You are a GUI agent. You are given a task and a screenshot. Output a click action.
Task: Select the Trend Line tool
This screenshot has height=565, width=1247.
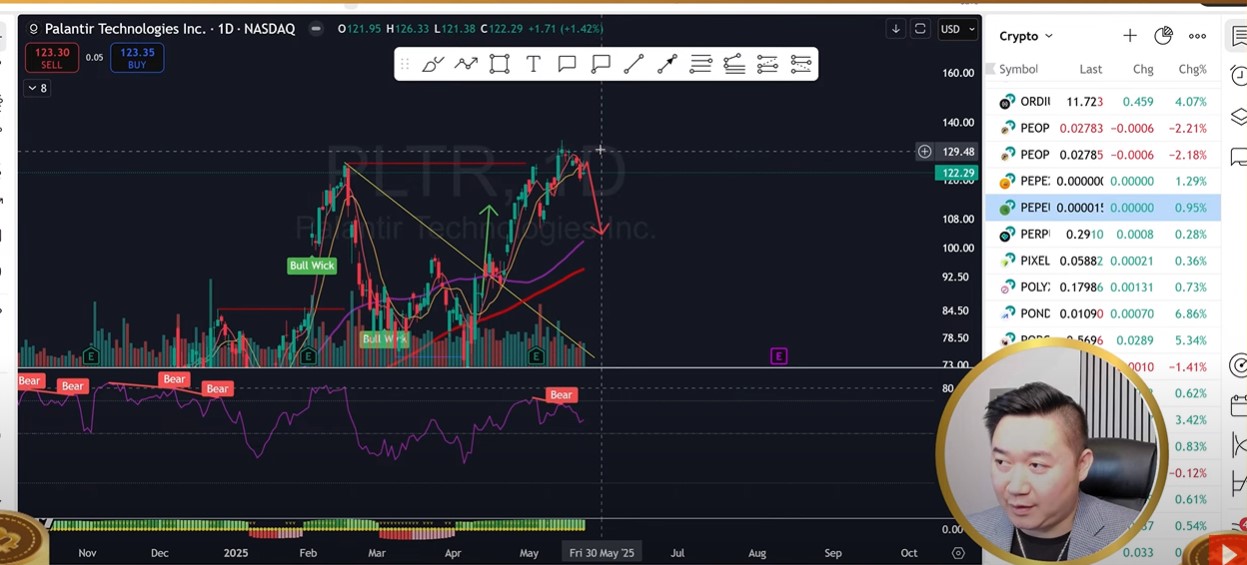[x=634, y=64]
